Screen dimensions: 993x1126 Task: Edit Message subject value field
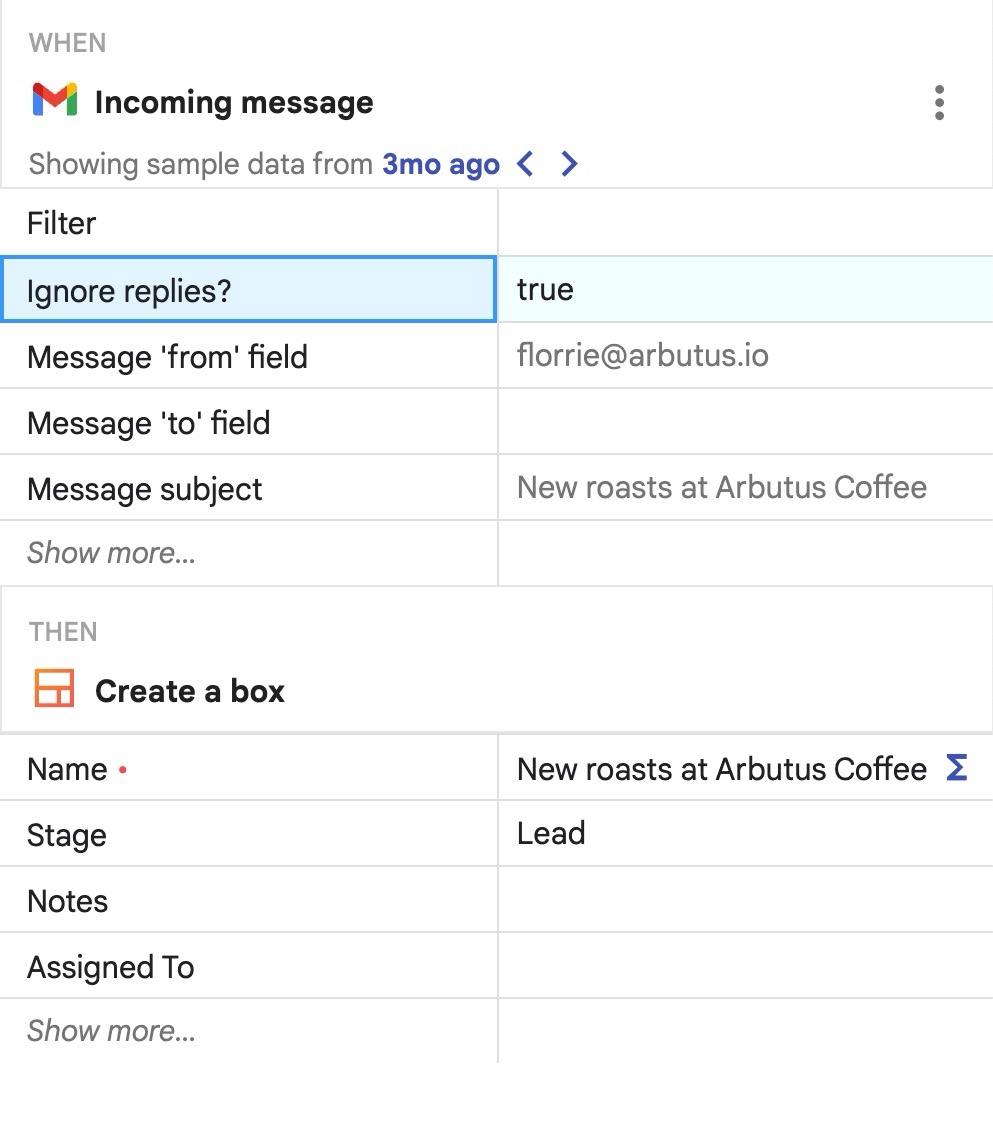coord(745,488)
